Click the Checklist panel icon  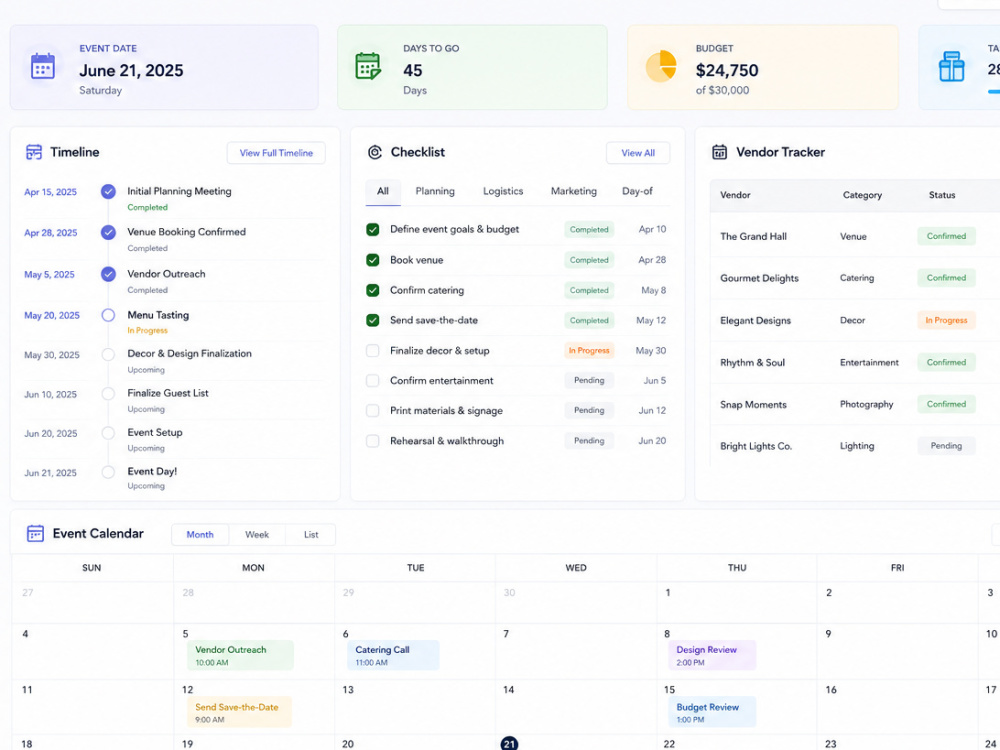[375, 152]
